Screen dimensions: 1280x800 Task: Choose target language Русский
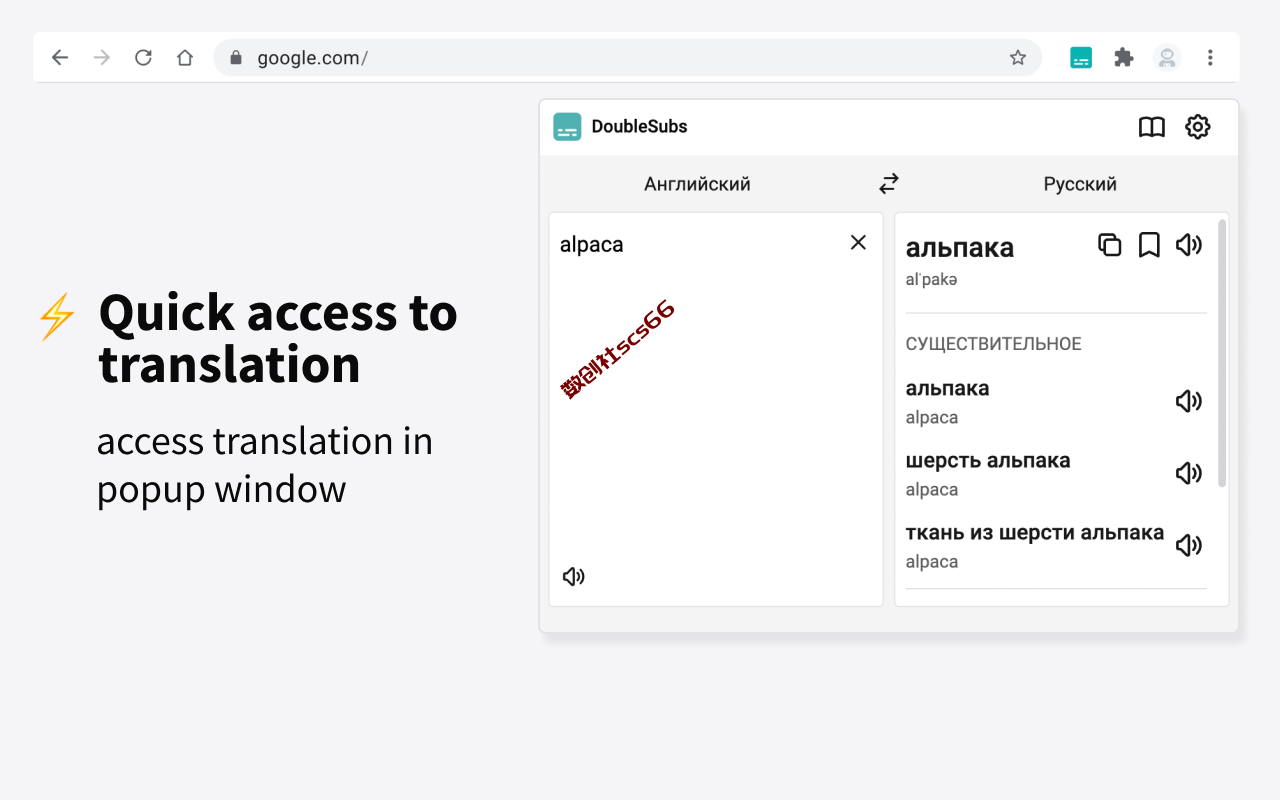pos(1080,184)
